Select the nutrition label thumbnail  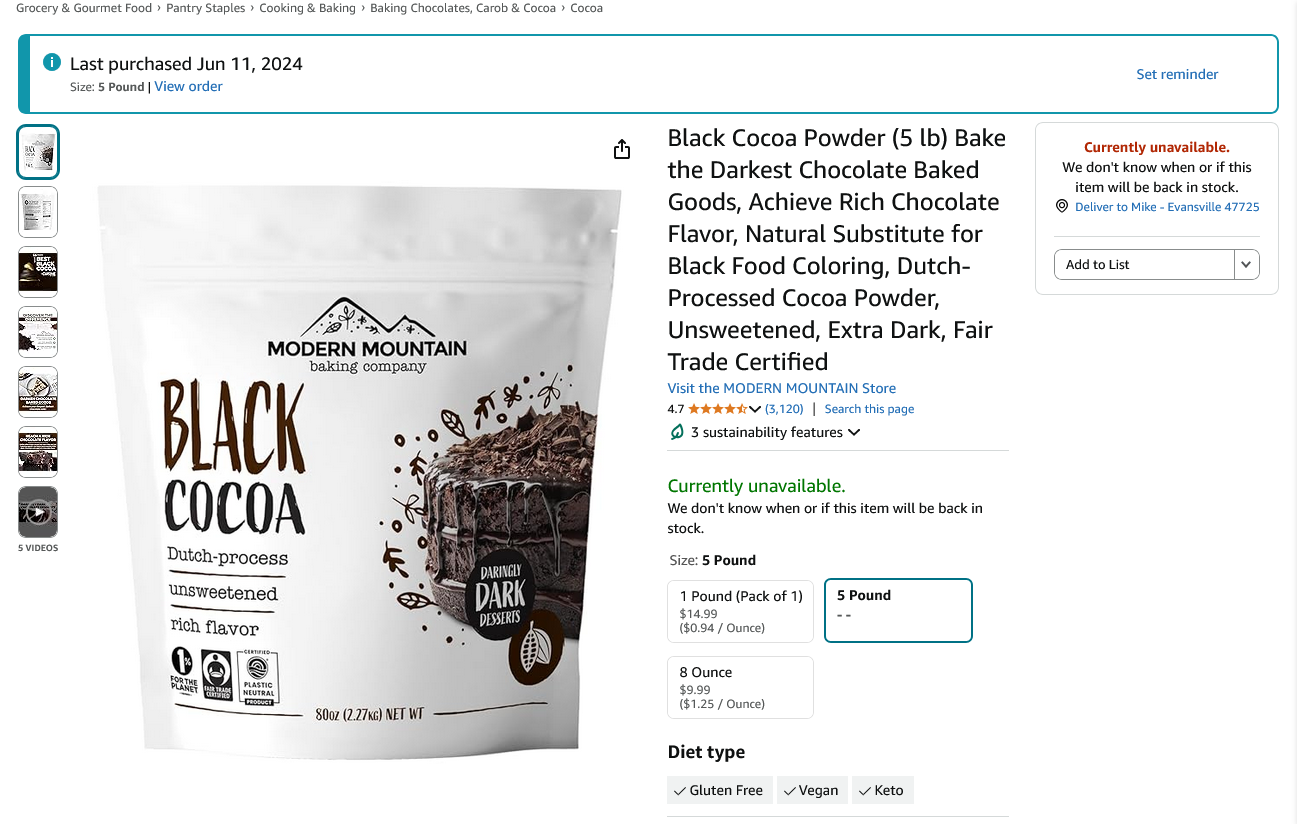point(38,212)
